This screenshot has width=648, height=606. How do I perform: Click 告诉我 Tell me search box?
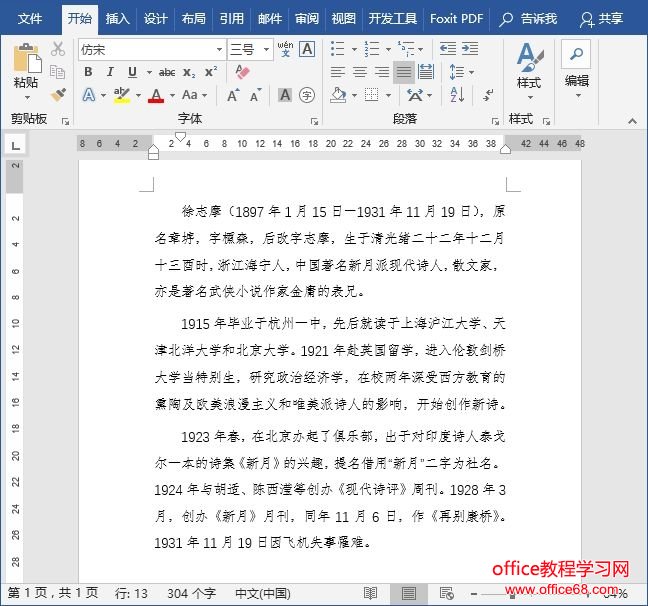(528, 19)
